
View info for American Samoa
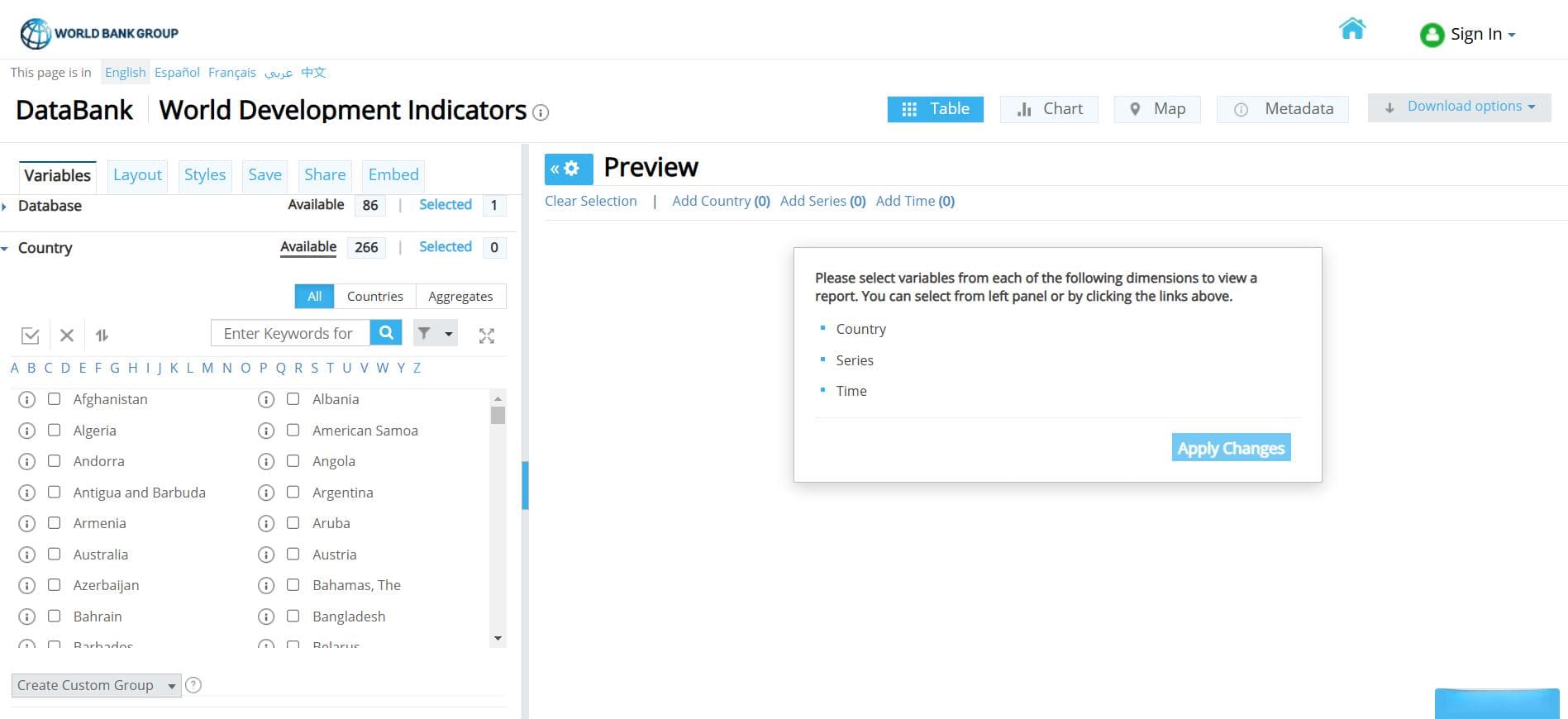click(x=266, y=431)
